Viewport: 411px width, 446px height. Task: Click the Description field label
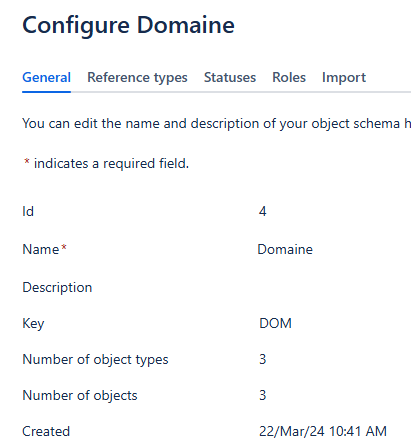tap(57, 287)
